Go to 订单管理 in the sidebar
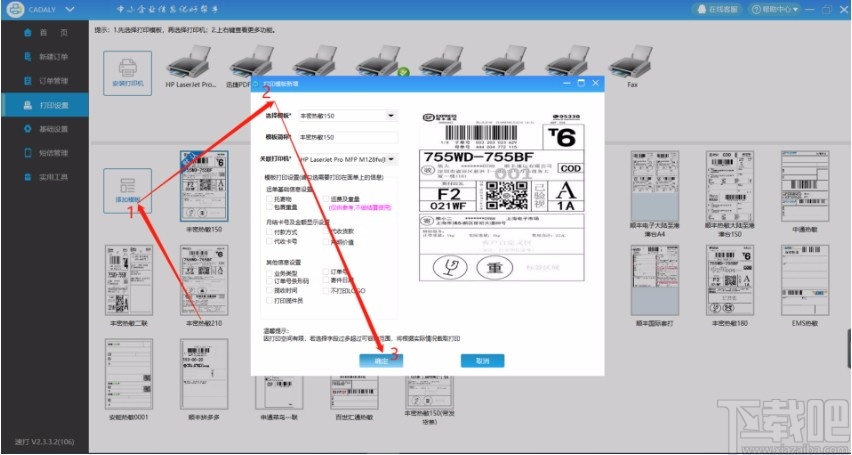 coord(45,81)
